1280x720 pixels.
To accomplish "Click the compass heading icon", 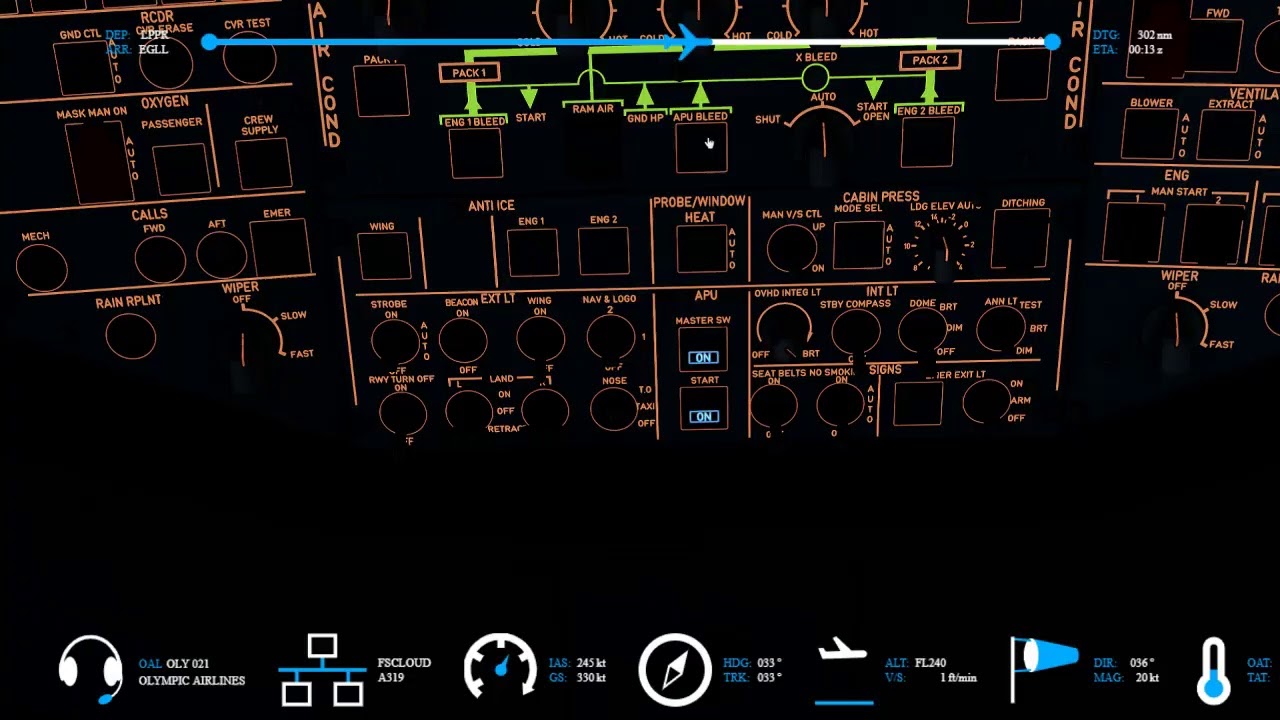I will pyautogui.click(x=675, y=669).
